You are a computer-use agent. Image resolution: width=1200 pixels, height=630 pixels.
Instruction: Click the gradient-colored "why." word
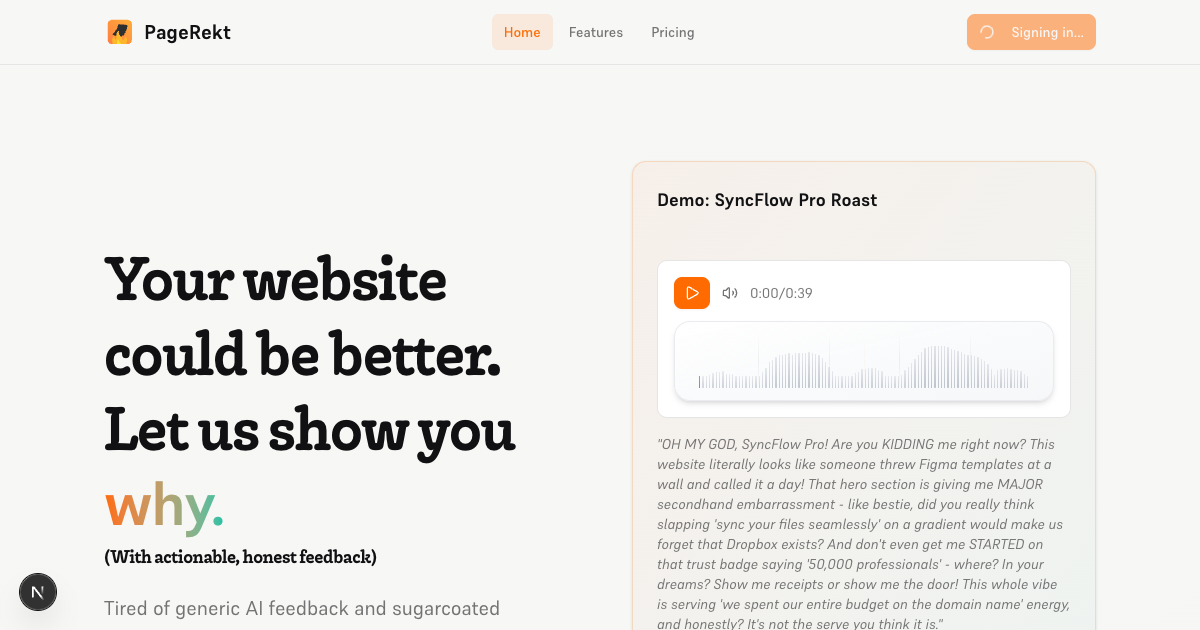tap(164, 506)
